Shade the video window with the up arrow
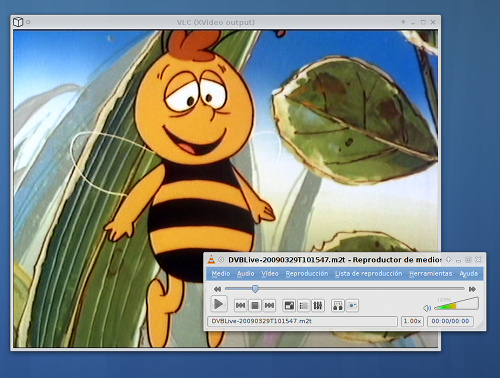This screenshot has width=500, height=378. (403, 22)
